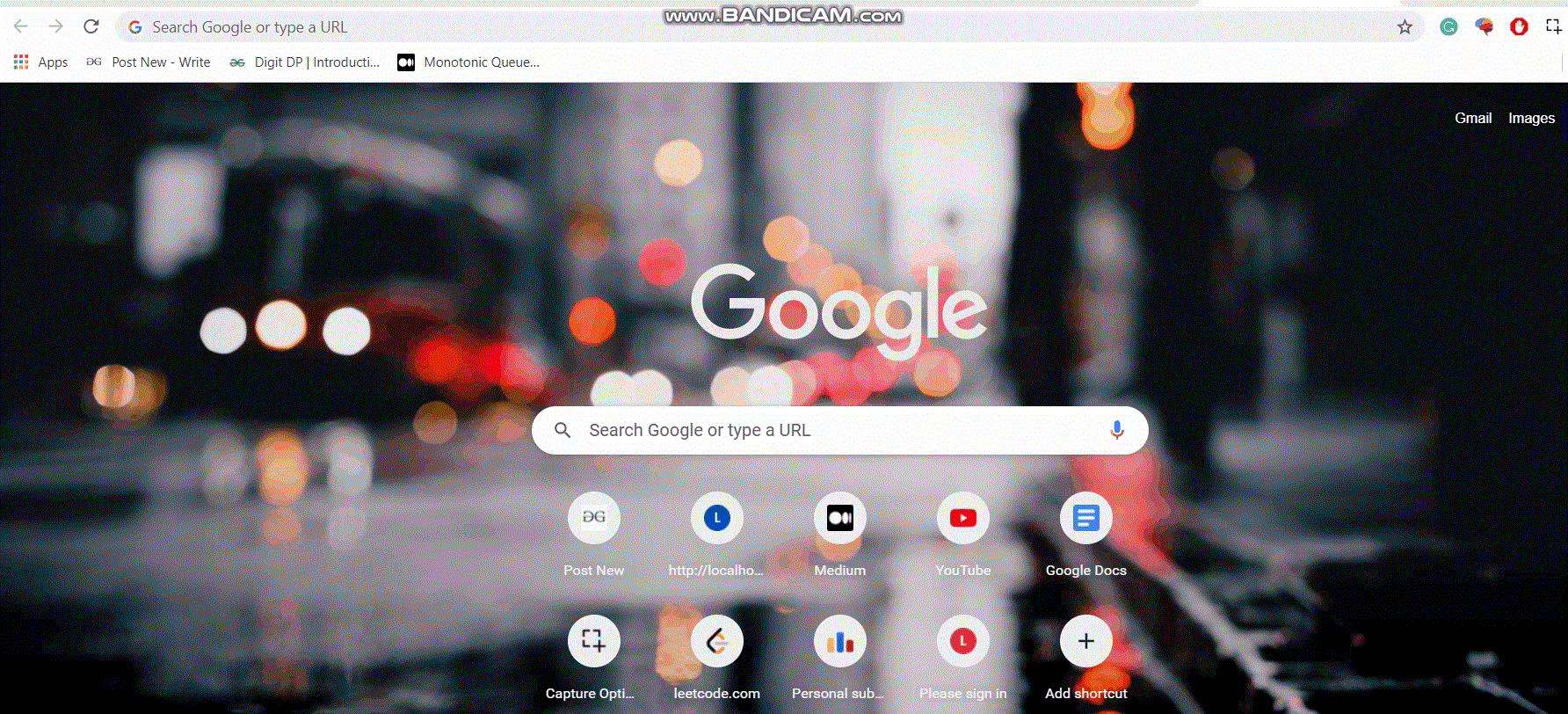Start voice search with microphone icon
1568x714 pixels.
[1116, 430]
